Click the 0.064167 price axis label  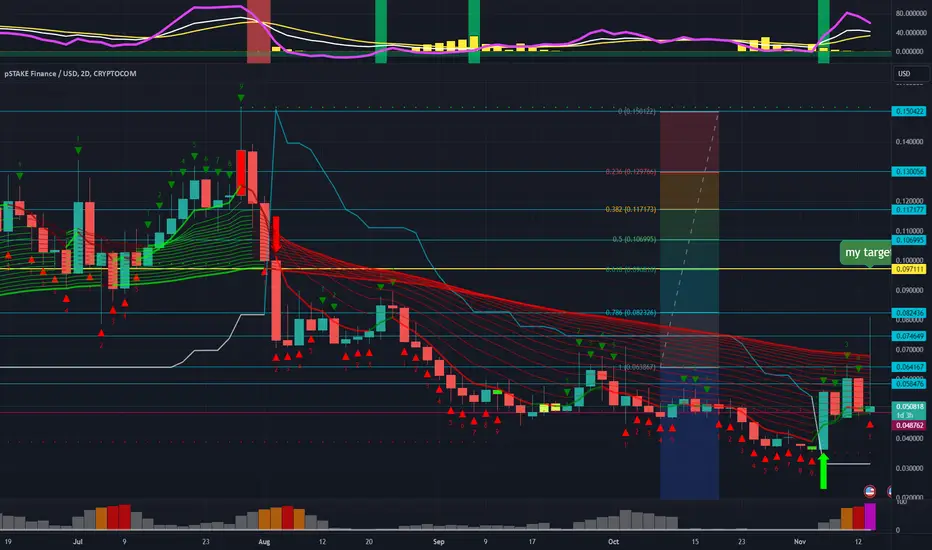(x=908, y=367)
